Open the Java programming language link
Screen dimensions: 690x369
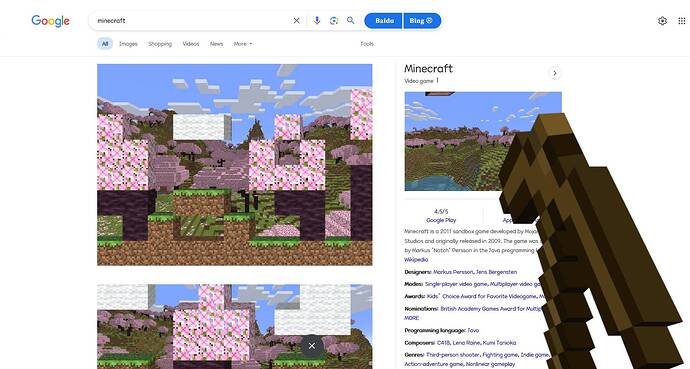pos(473,330)
